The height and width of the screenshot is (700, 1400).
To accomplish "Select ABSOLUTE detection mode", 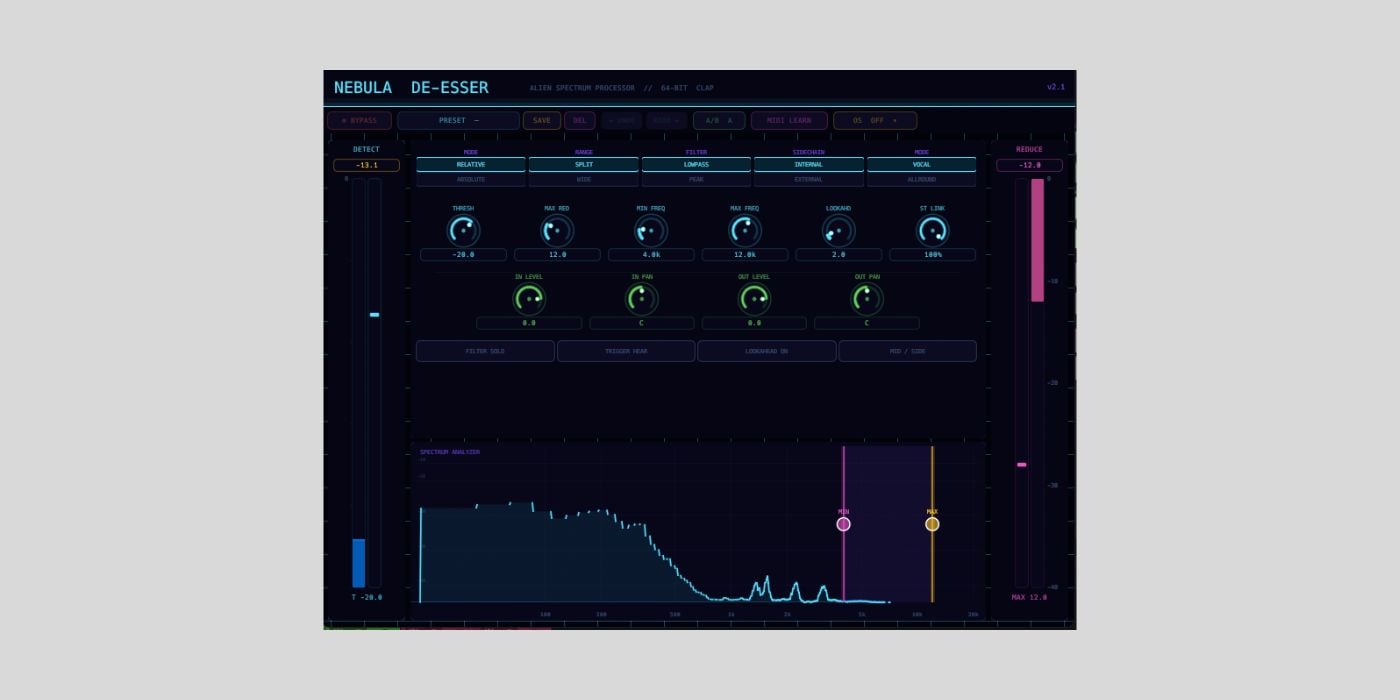I will click(471, 180).
